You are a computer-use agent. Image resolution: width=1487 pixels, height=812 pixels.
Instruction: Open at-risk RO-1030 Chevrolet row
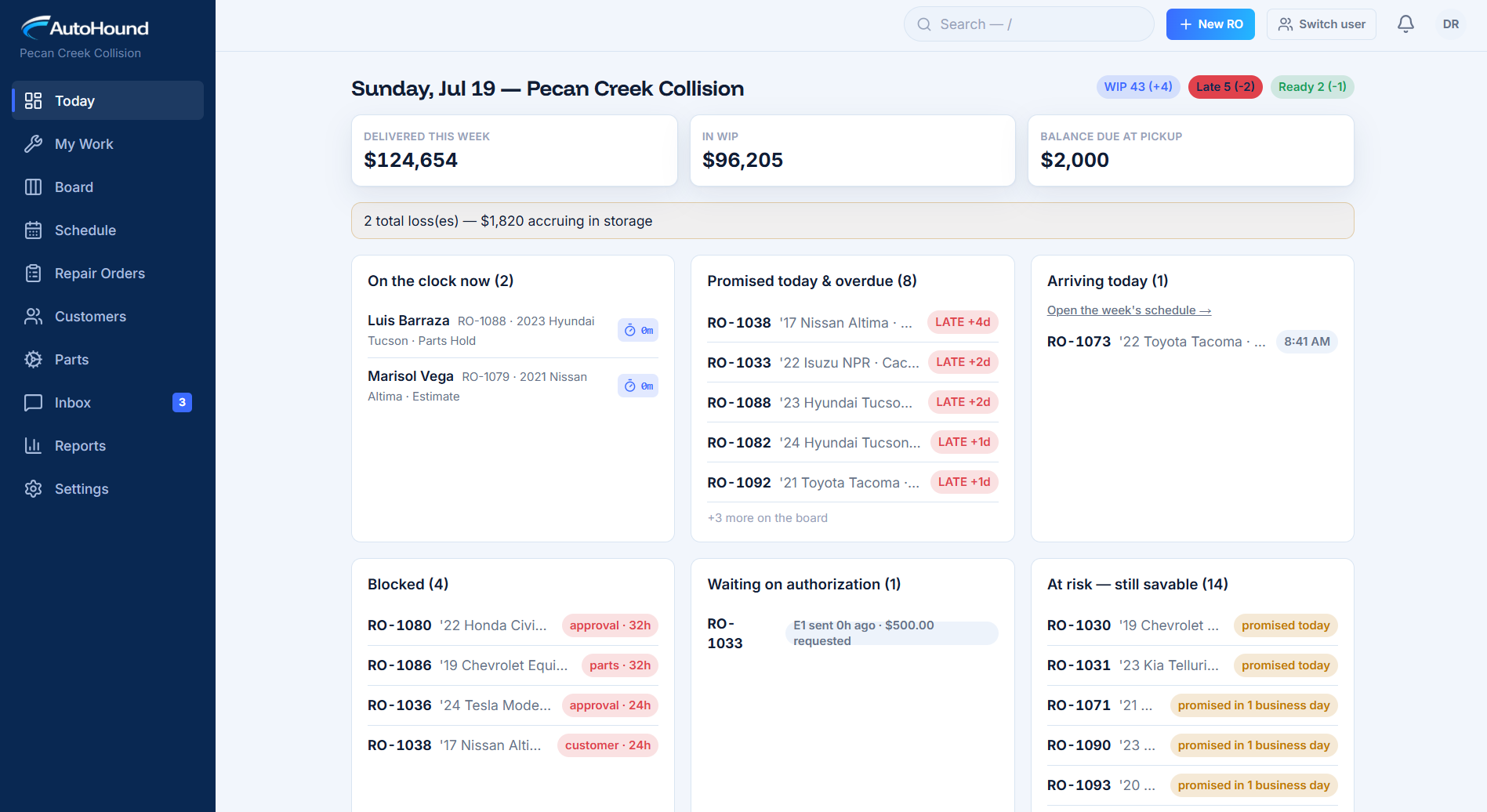(1192, 625)
